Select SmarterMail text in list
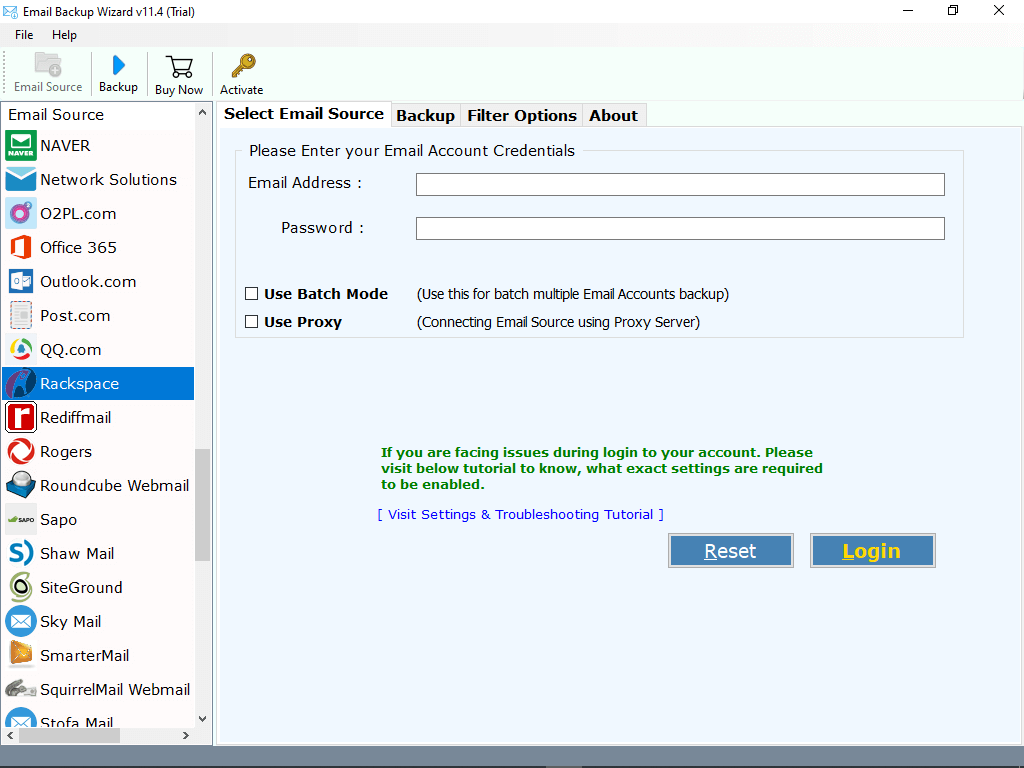Image resolution: width=1024 pixels, height=768 pixels. [84, 655]
